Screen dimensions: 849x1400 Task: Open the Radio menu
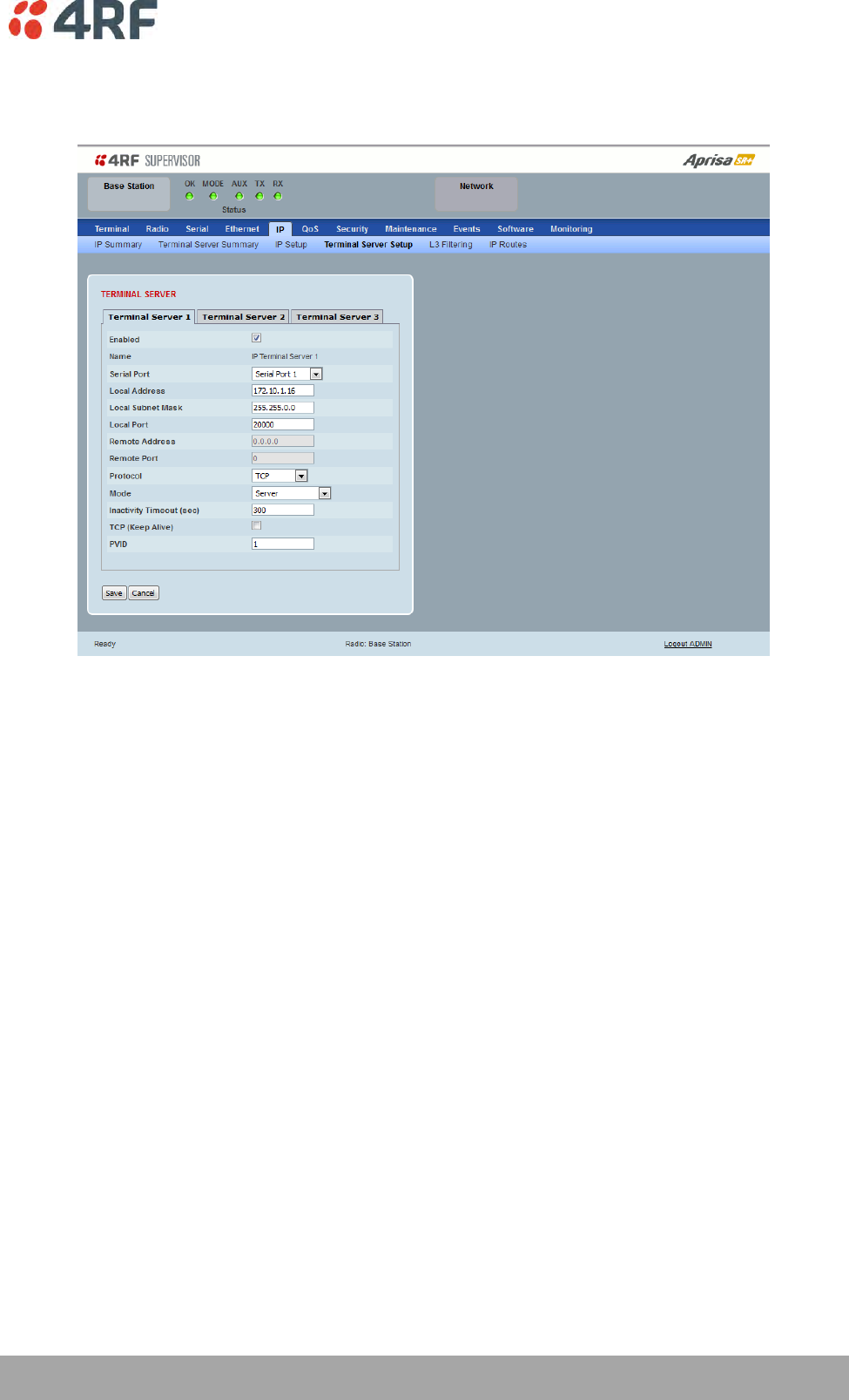pyautogui.click(x=158, y=229)
